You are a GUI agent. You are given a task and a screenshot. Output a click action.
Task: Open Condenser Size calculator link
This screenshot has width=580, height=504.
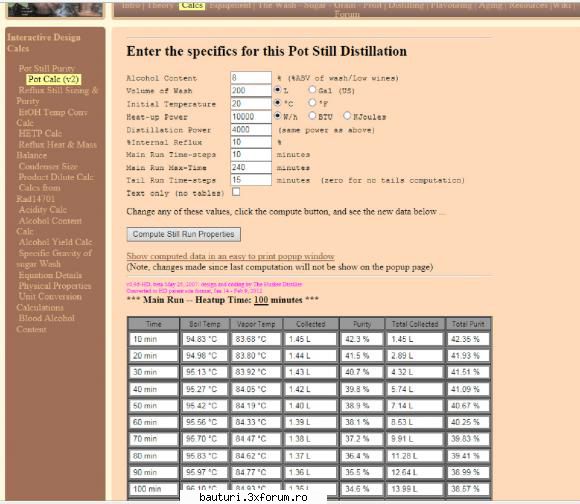(x=48, y=166)
